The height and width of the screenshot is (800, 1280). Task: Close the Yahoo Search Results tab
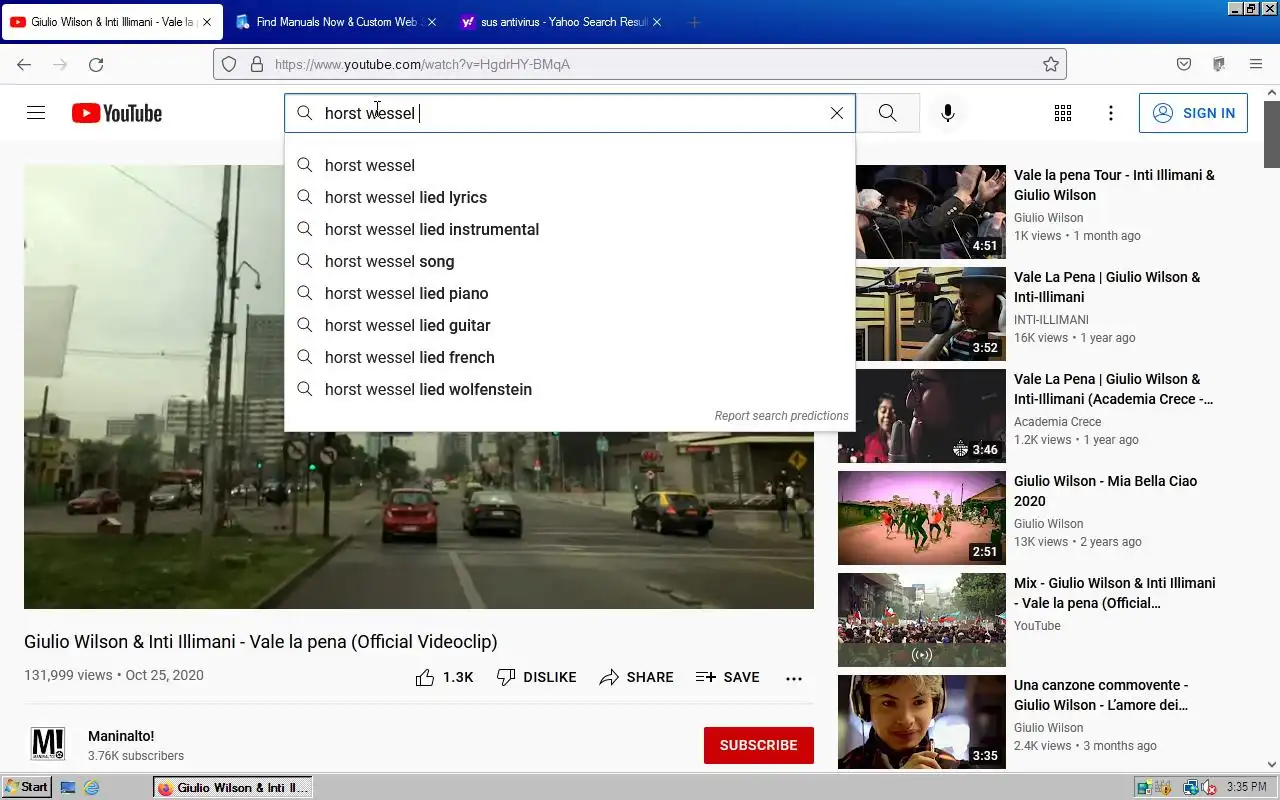point(657,22)
